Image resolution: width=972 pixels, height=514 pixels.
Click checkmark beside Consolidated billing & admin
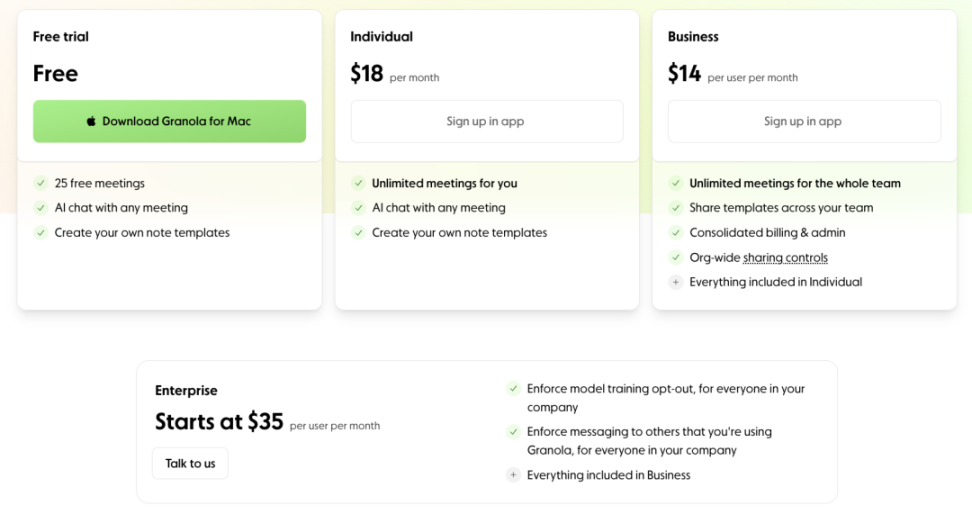click(x=676, y=233)
